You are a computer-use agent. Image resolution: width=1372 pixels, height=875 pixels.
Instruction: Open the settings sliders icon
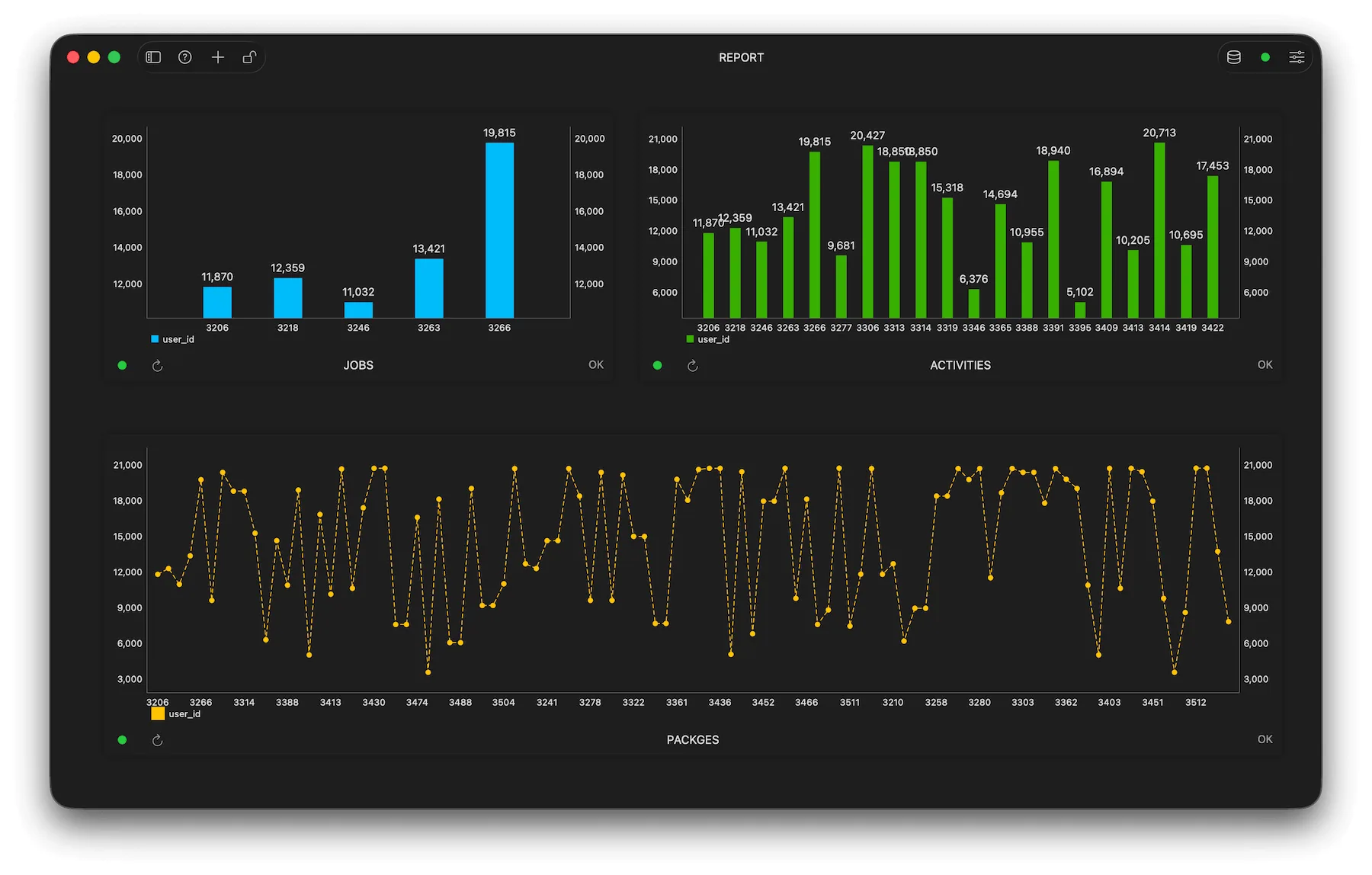point(1297,57)
